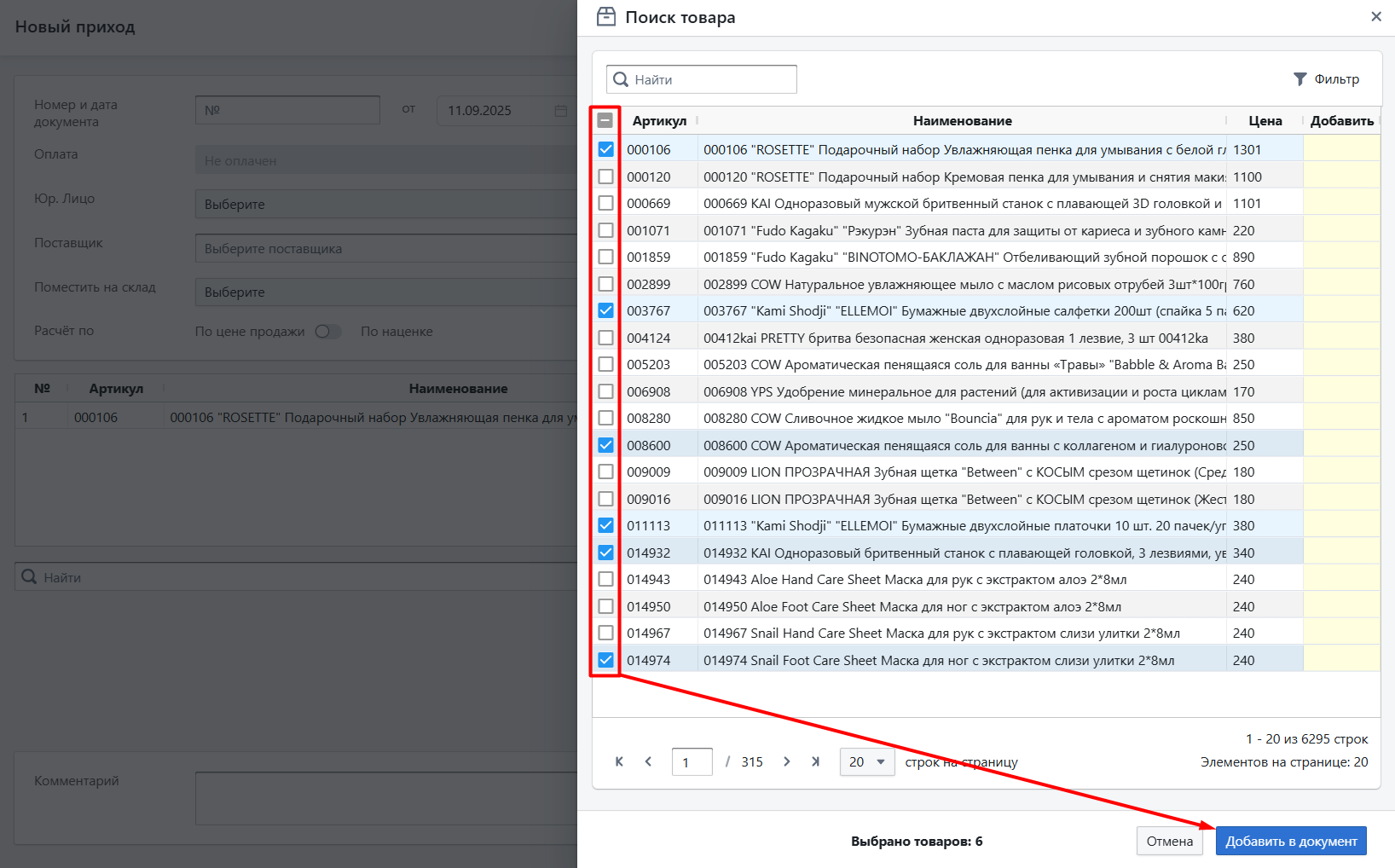
Task: Uncheck the box for article 003767
Action: coord(605,310)
